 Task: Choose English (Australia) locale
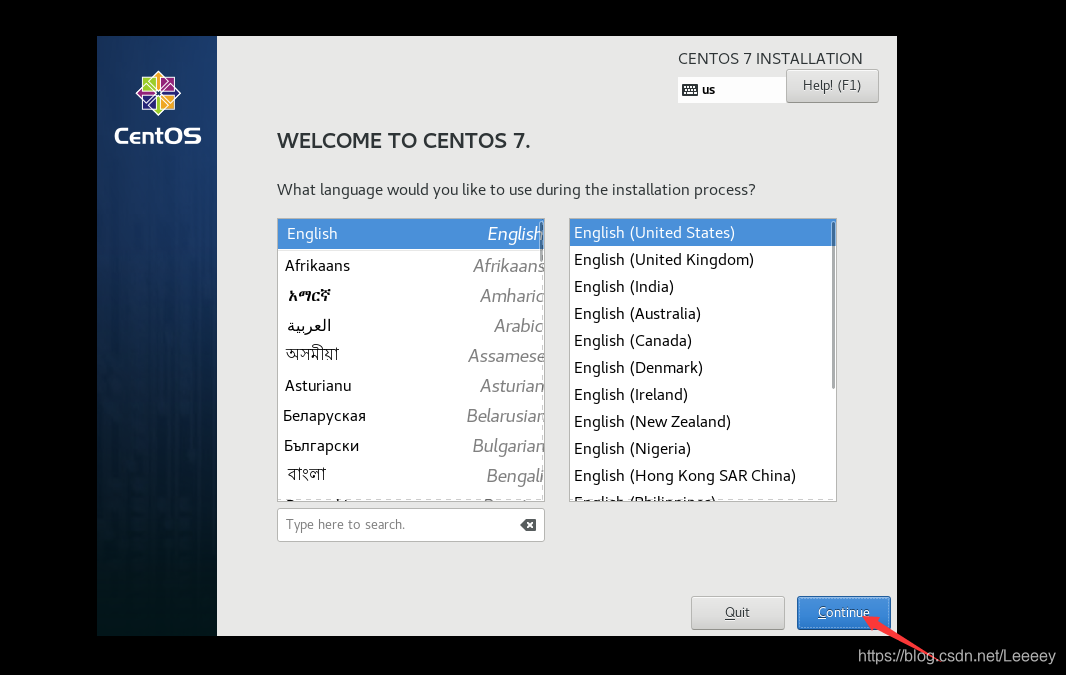(700, 313)
